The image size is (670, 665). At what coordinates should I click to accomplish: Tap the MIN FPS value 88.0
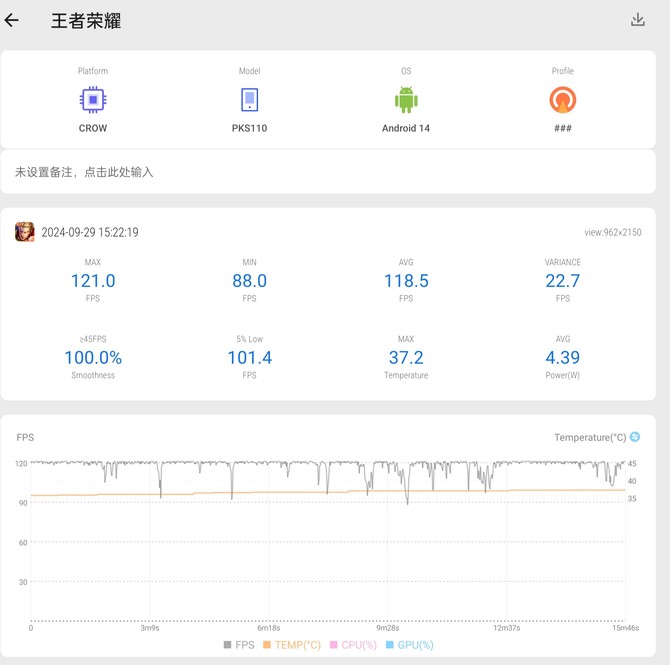click(x=250, y=281)
